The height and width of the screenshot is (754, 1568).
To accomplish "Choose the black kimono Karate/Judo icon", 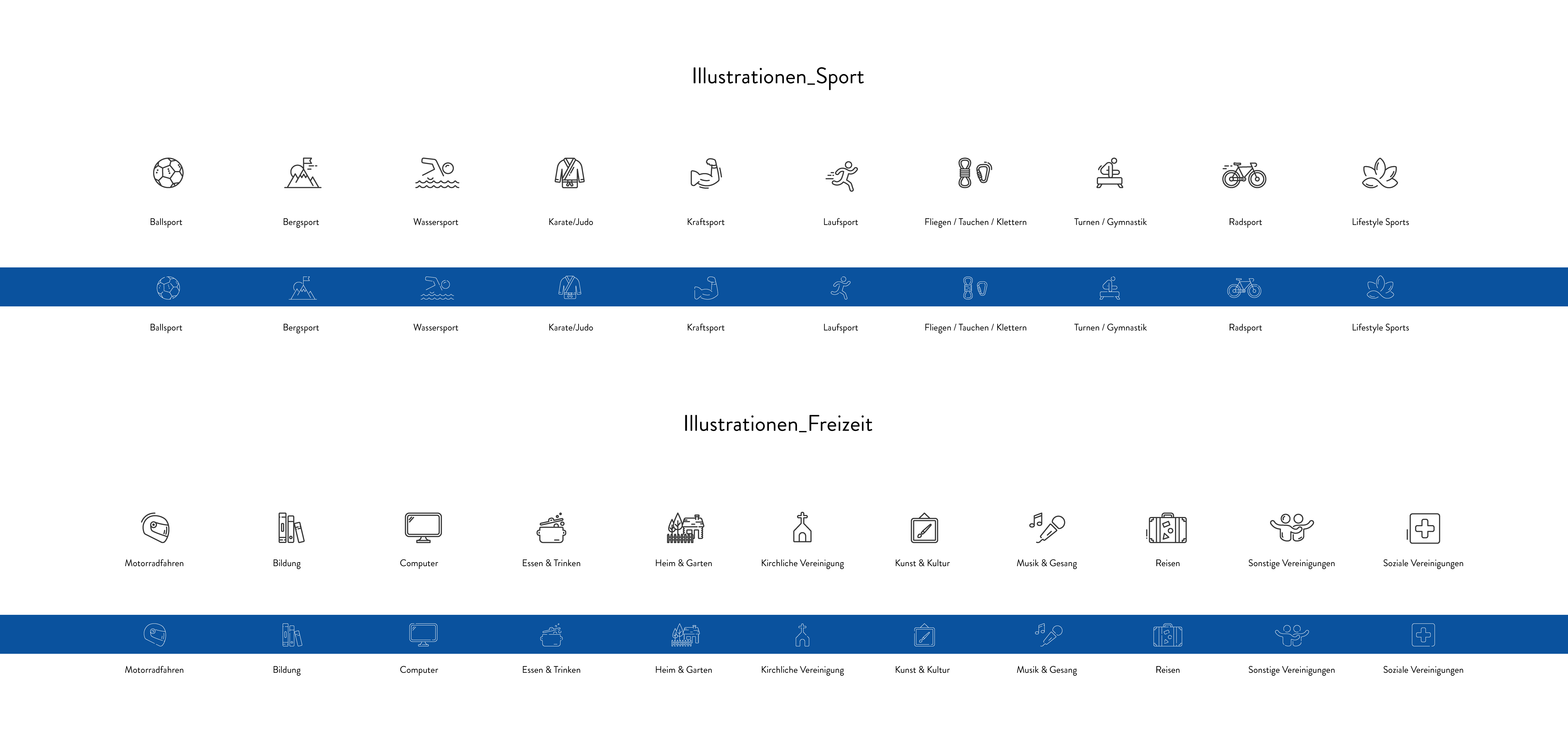I will coord(570,173).
